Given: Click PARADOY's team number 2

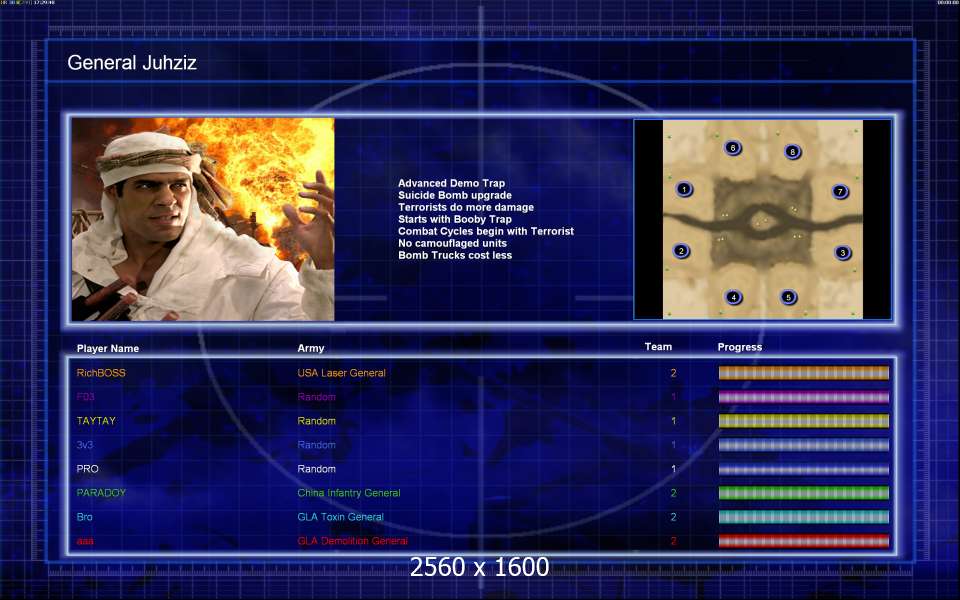Looking at the screenshot, I should click(x=673, y=493).
